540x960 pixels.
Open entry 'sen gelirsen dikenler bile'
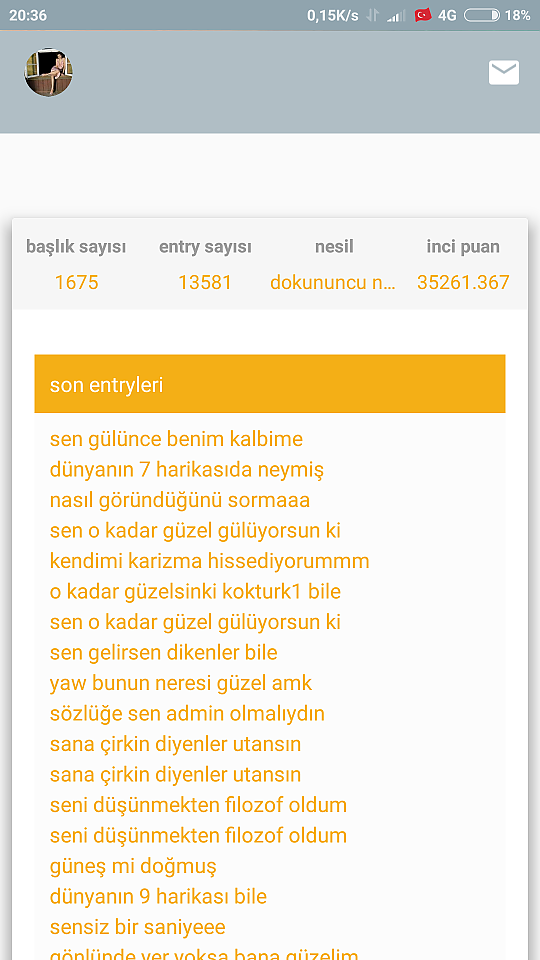click(x=163, y=653)
